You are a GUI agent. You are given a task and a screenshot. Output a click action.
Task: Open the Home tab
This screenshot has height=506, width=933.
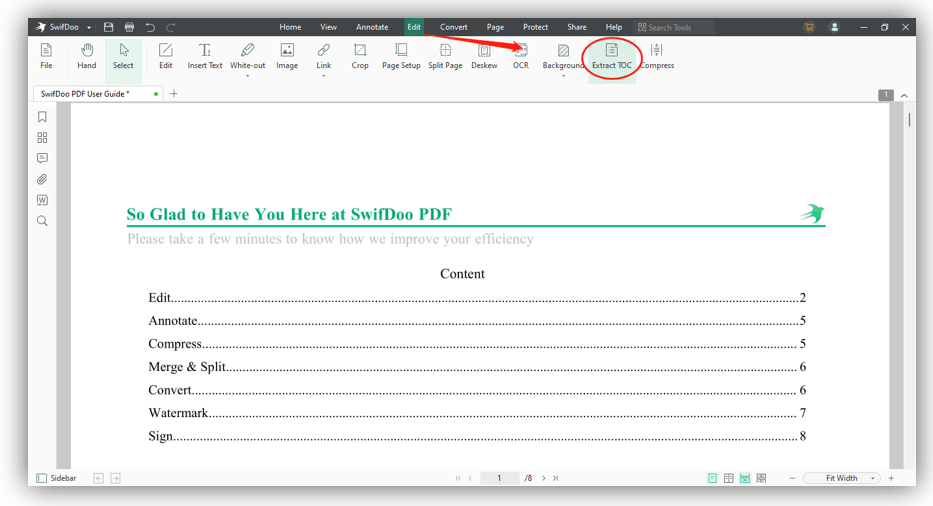pos(290,27)
